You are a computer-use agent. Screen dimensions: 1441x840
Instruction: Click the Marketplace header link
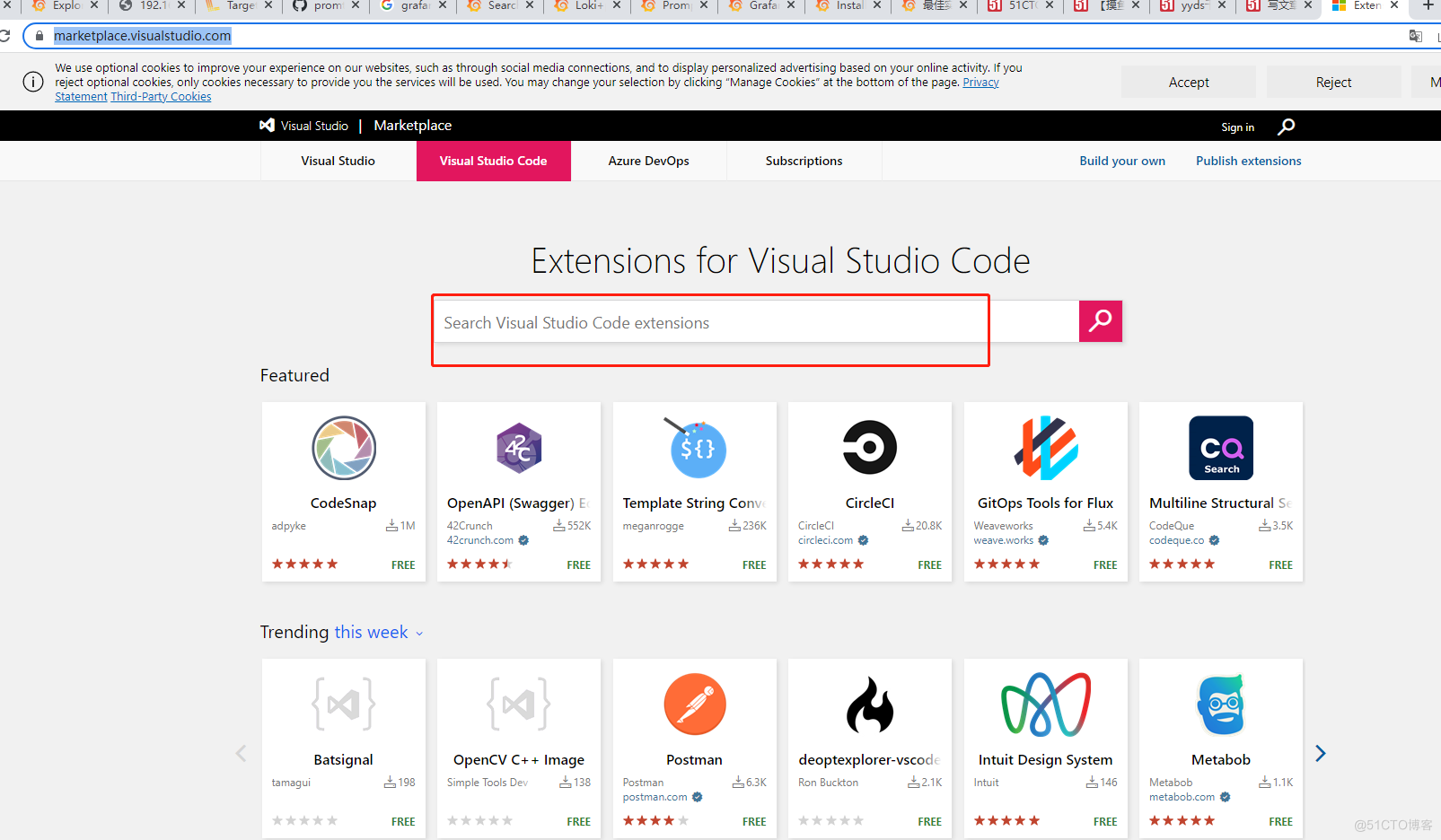click(413, 126)
